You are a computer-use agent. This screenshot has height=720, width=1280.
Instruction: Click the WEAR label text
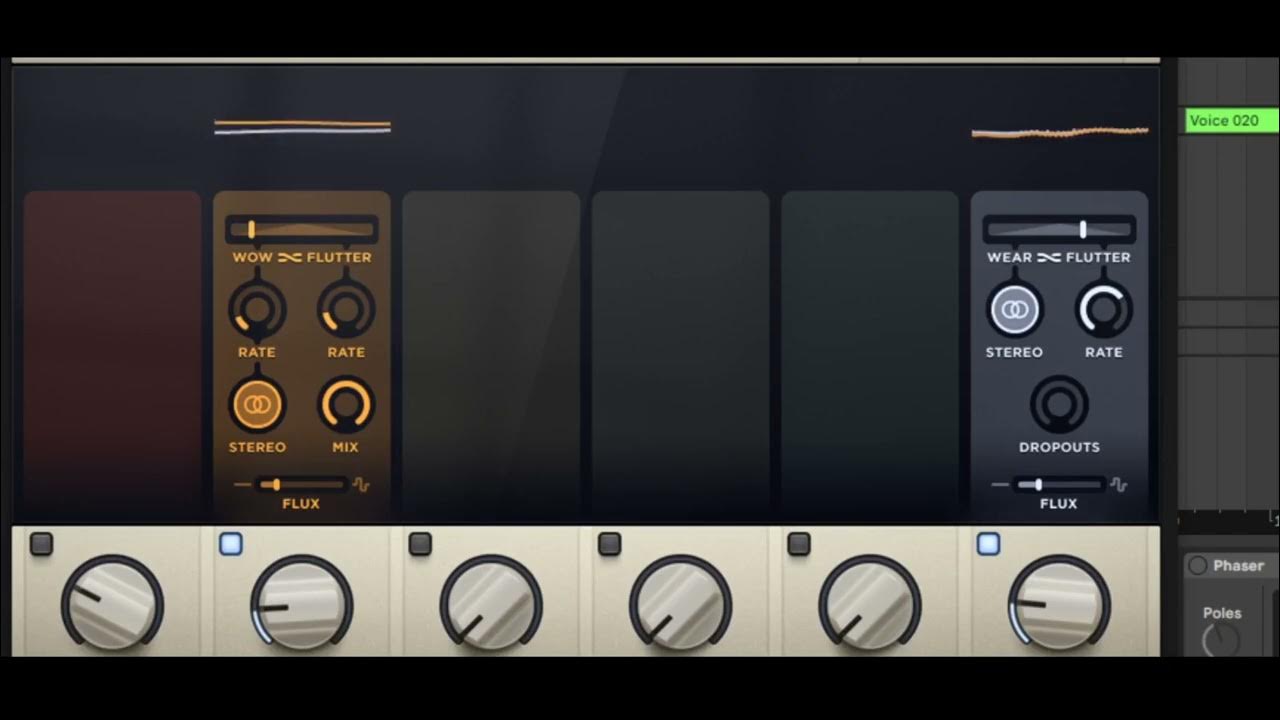[x=1010, y=257]
